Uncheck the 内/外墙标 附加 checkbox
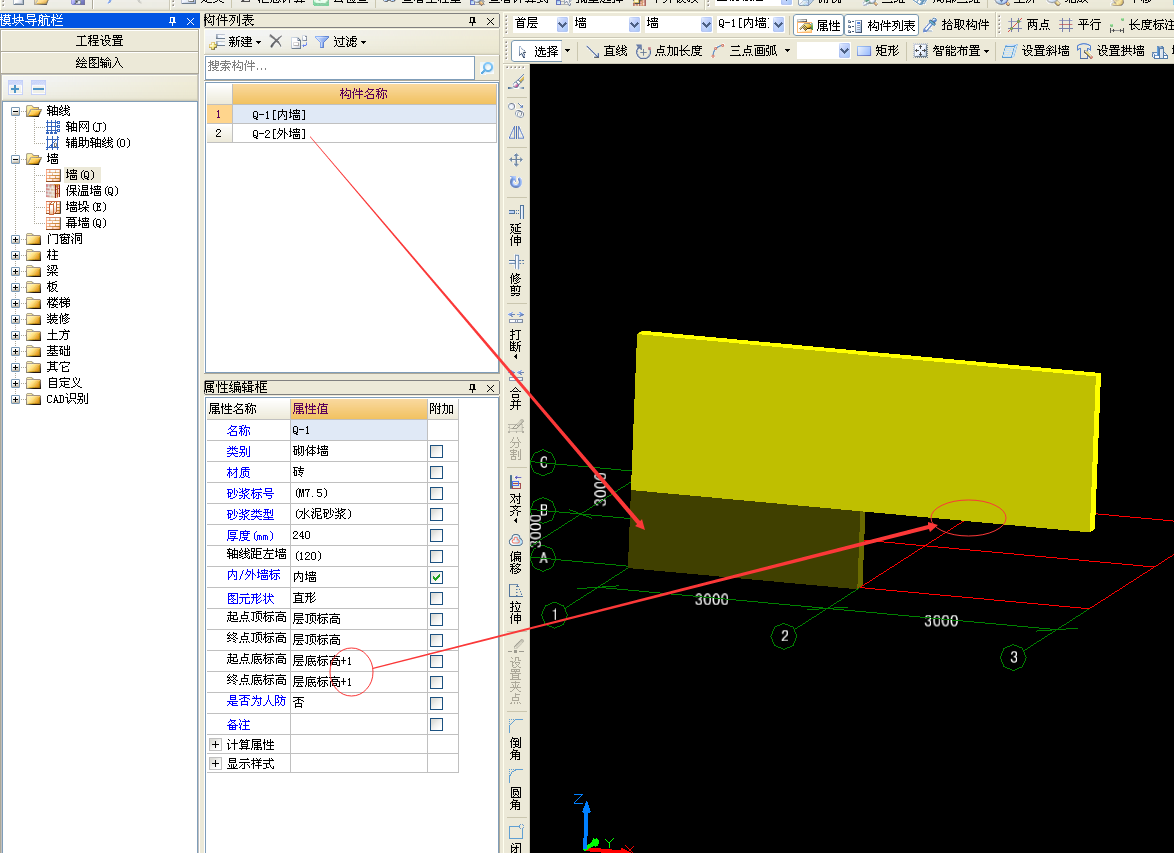The width and height of the screenshot is (1174, 853). click(x=436, y=577)
